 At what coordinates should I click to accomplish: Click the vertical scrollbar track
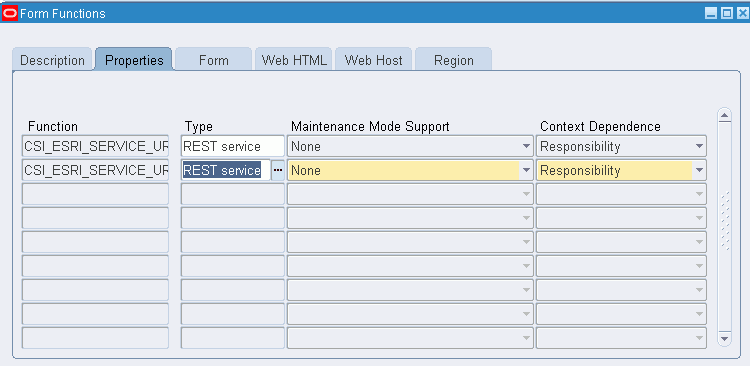pos(725,225)
